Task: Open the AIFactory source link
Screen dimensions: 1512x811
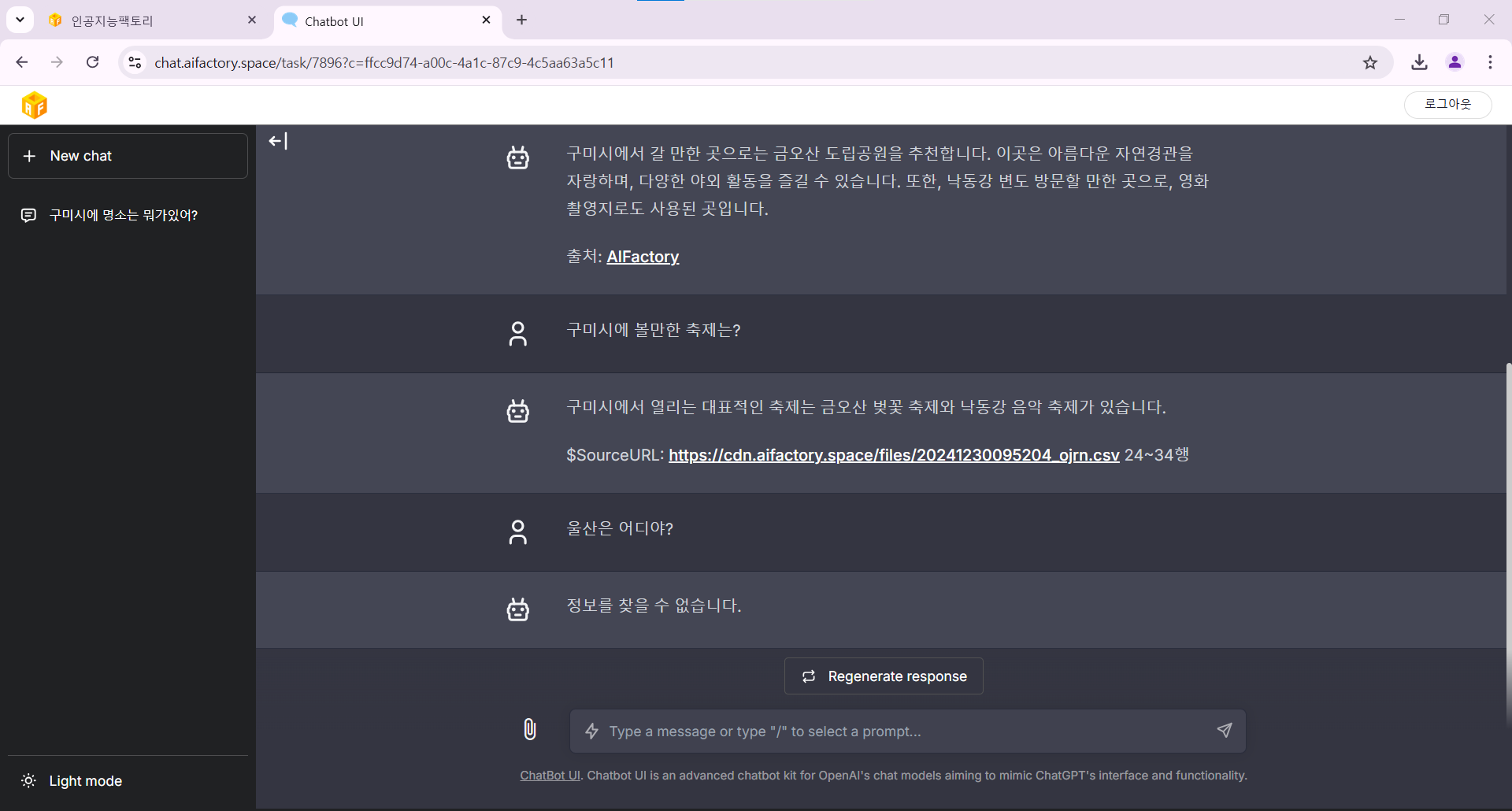Action: coord(643,257)
